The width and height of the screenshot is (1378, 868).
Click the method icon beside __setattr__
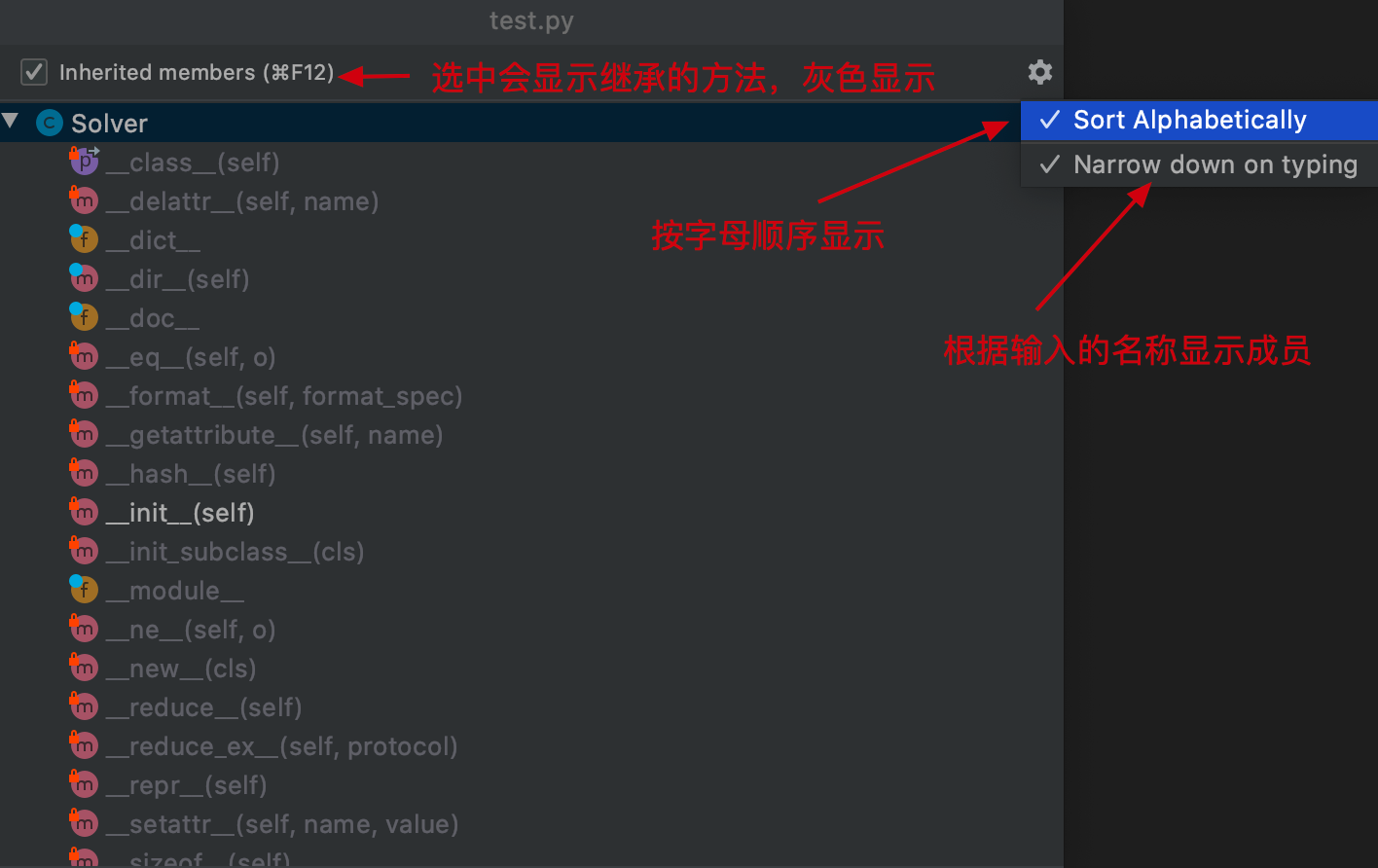click(x=85, y=823)
